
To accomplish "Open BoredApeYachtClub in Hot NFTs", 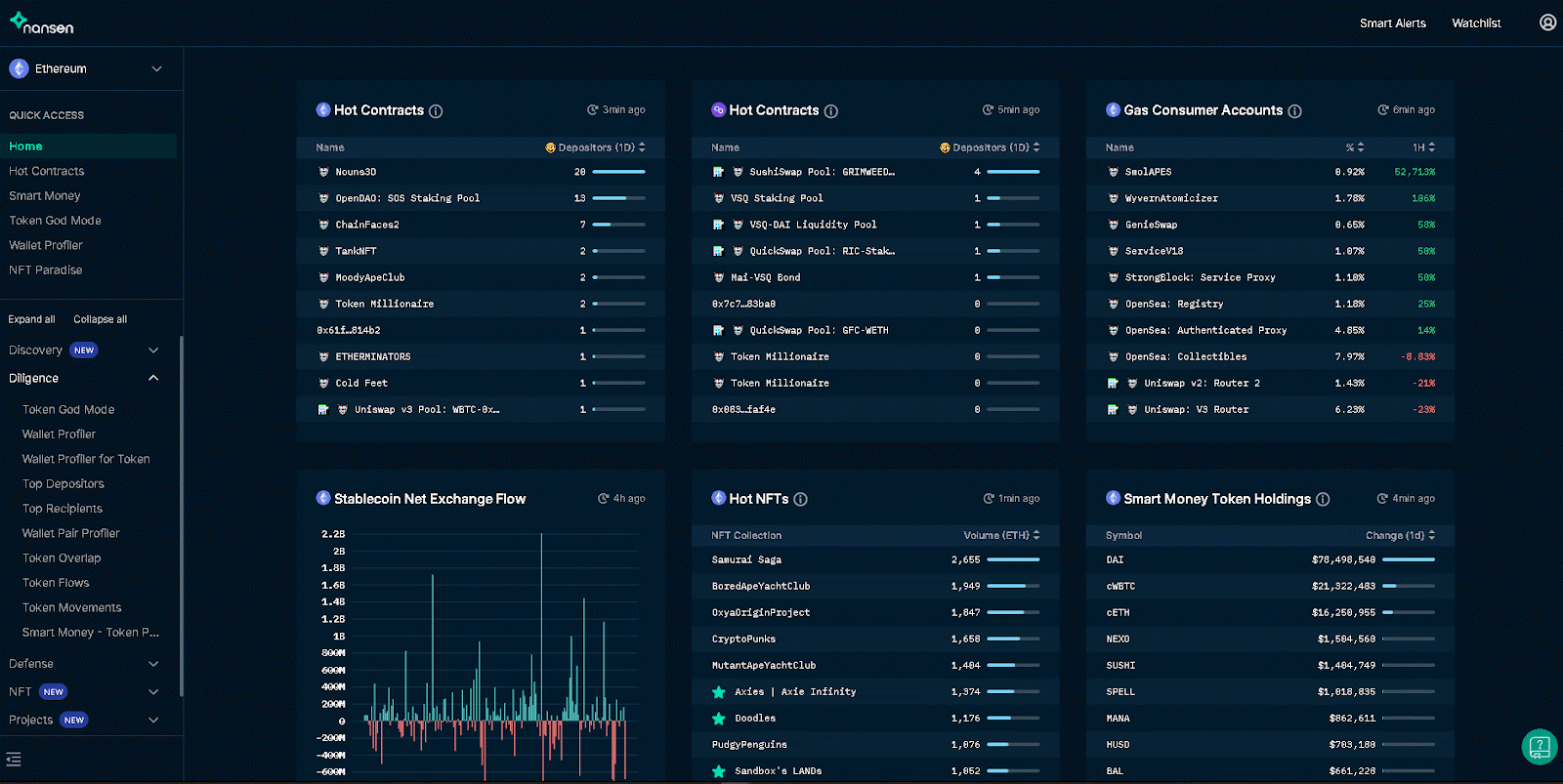I will tap(761, 587).
